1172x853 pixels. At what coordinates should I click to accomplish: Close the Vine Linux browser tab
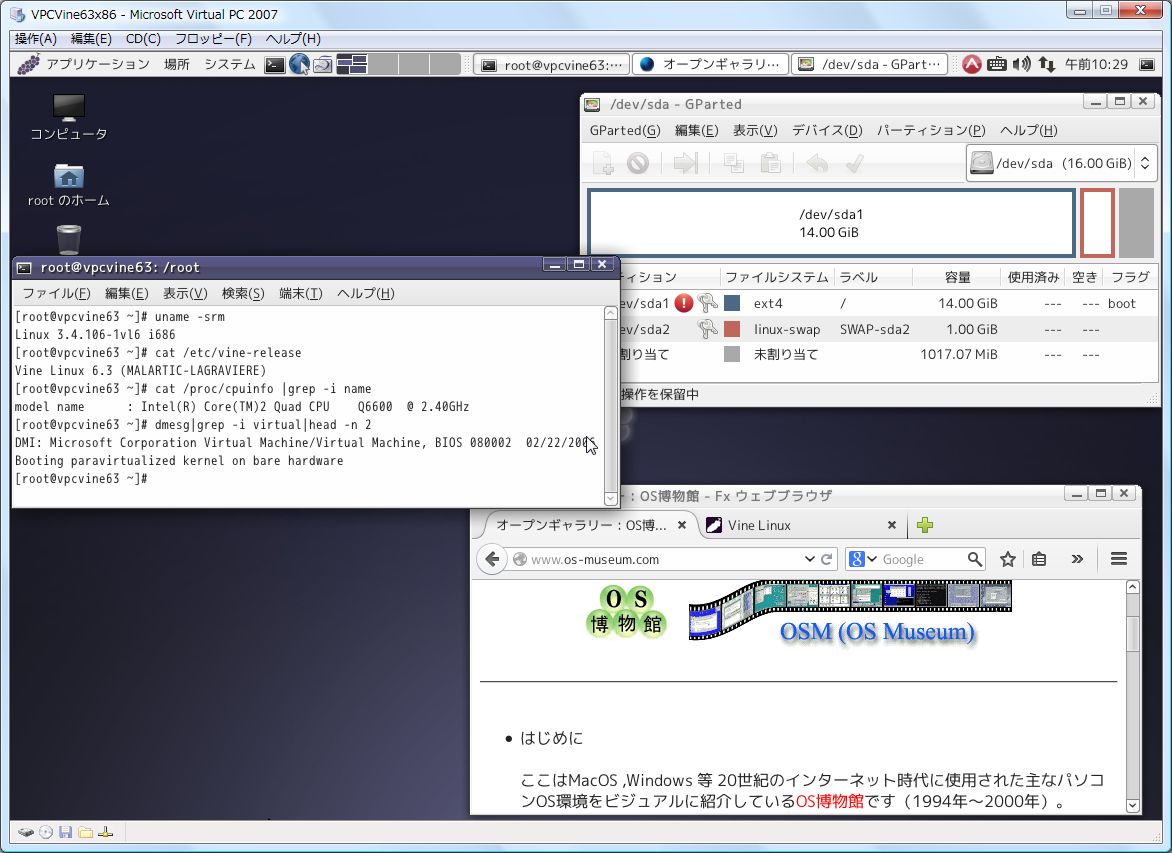click(891, 525)
